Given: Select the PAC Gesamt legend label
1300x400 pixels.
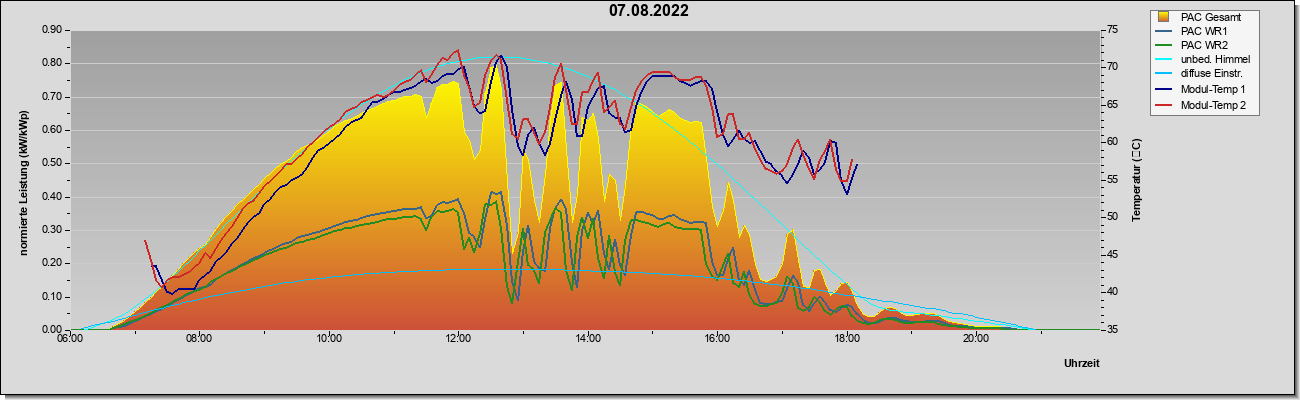Looking at the screenshot, I should pyautogui.click(x=1213, y=17).
